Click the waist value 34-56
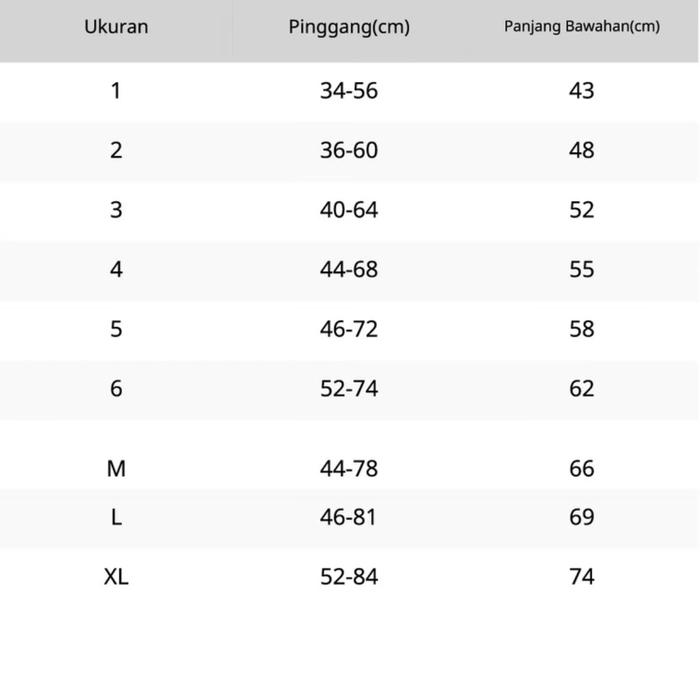This screenshot has height=700, width=700. pyautogui.click(x=349, y=91)
